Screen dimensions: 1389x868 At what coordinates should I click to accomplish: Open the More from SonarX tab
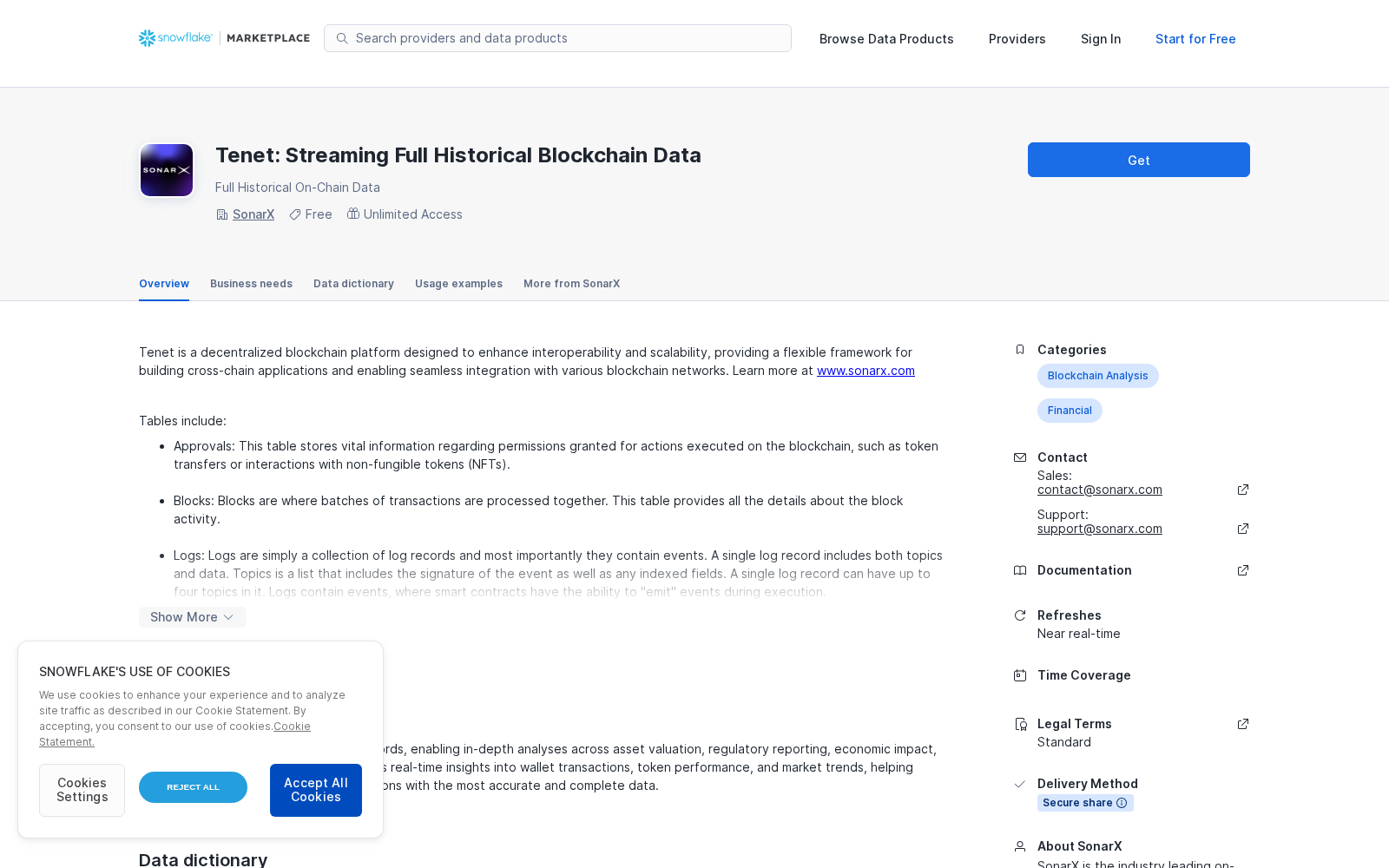pyautogui.click(x=571, y=284)
